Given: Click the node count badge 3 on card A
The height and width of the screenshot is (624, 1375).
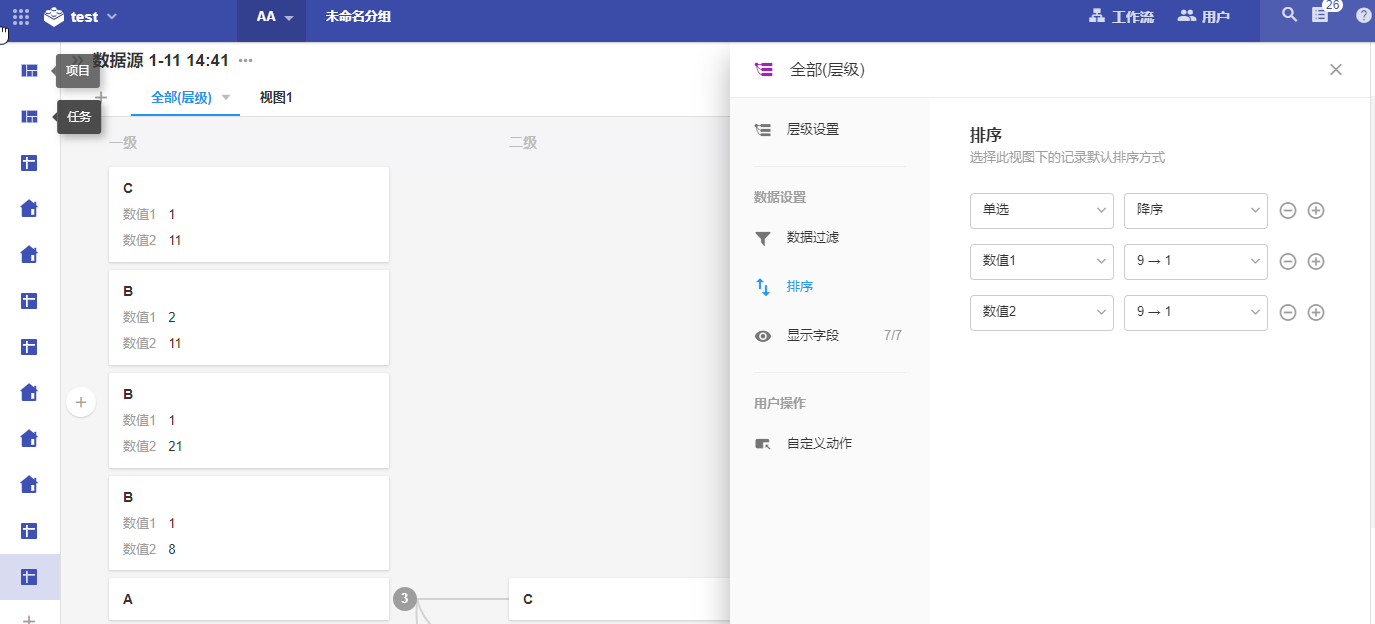Looking at the screenshot, I should point(404,599).
